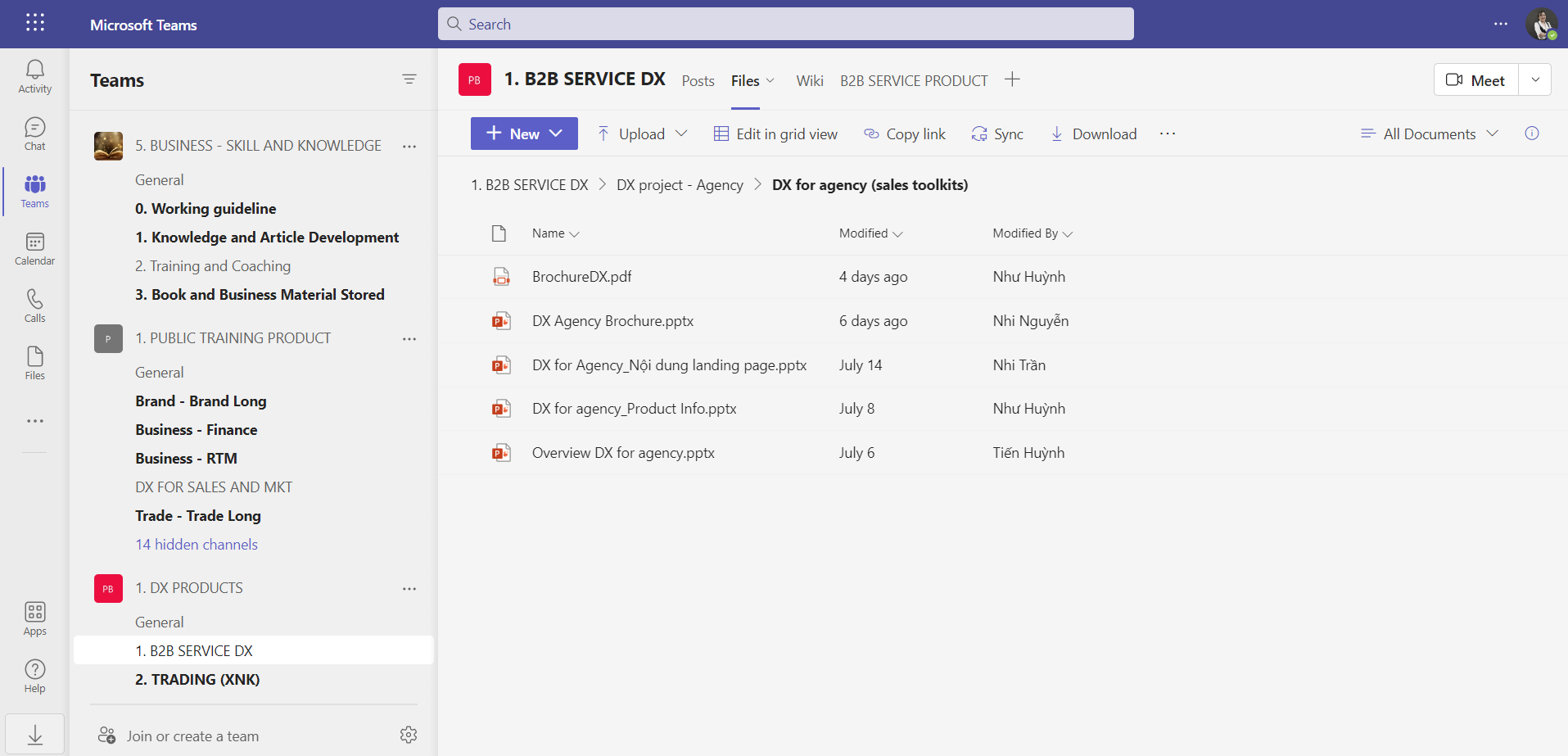Open the Wiki tab
The height and width of the screenshot is (756, 1568).
click(809, 80)
